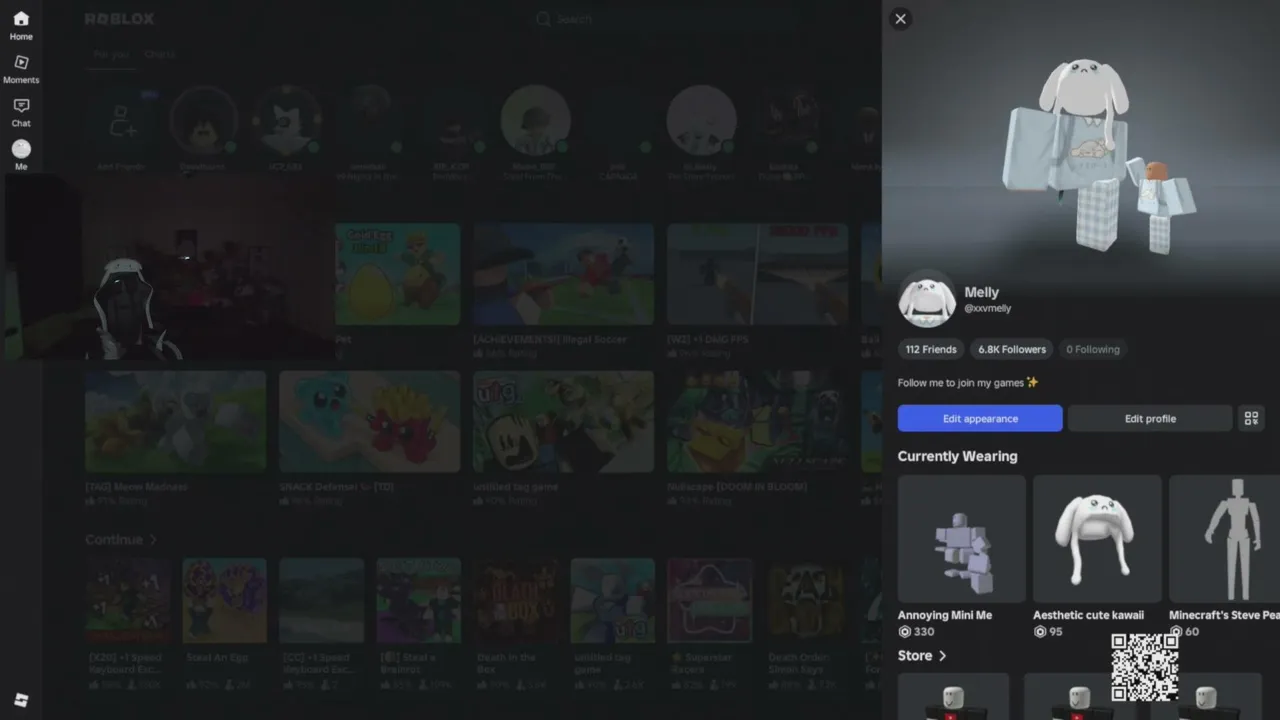Switch to the Charts tab

[159, 54]
